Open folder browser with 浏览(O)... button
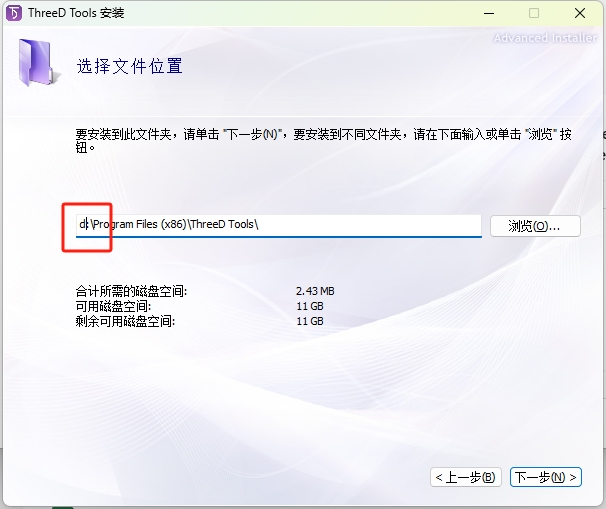This screenshot has width=606, height=509. [535, 226]
